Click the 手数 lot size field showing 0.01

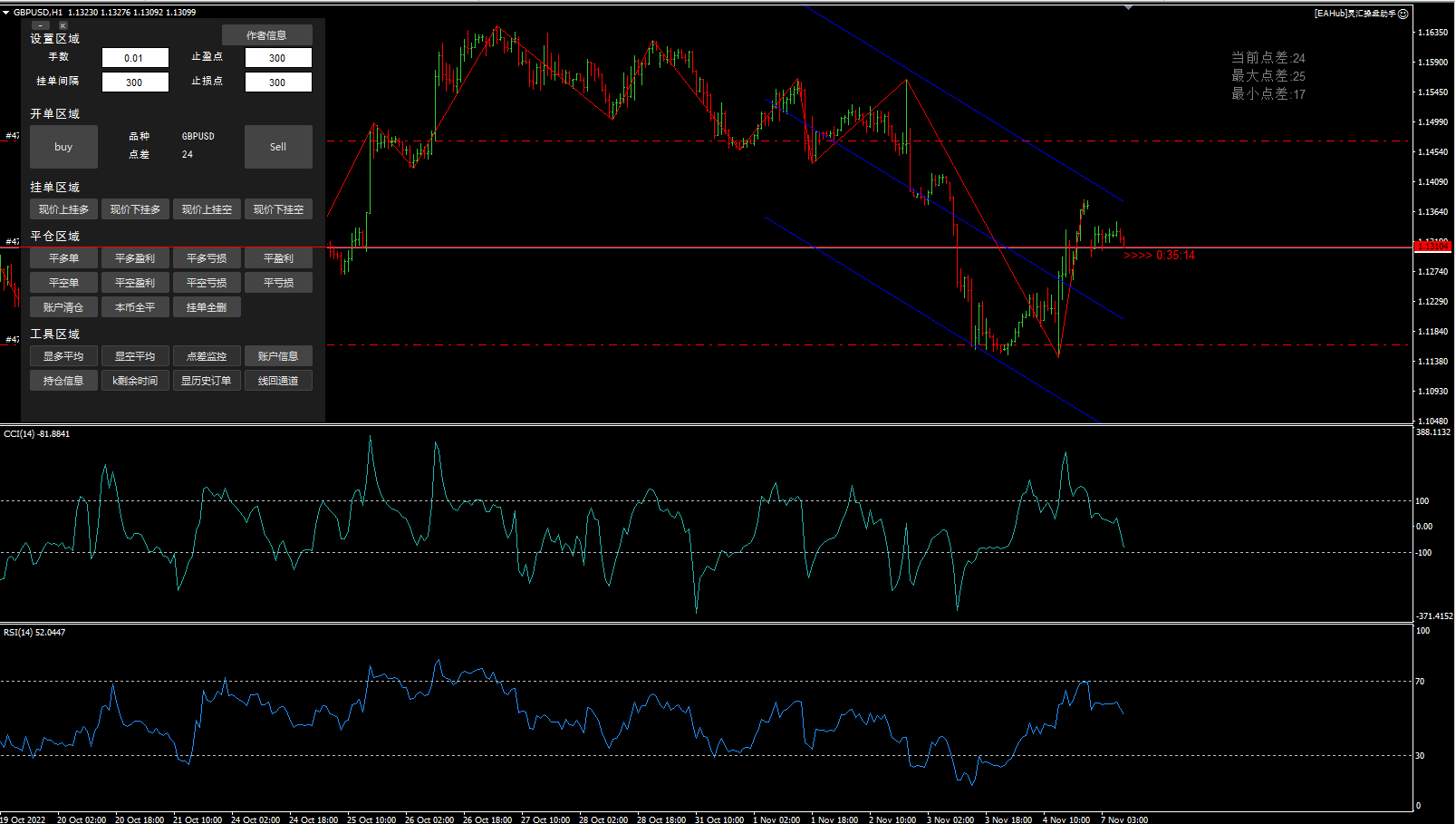[134, 58]
